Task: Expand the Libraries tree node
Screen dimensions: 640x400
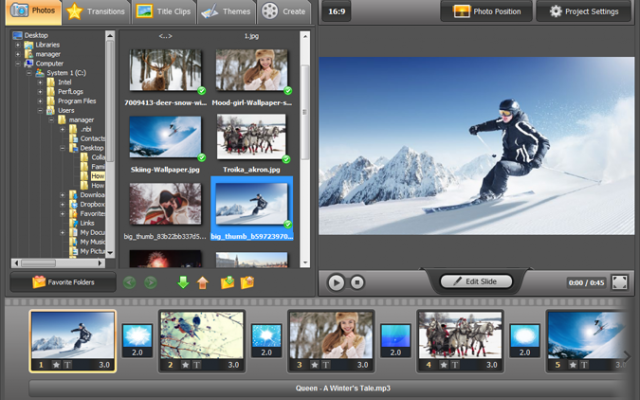Action: (x=18, y=45)
